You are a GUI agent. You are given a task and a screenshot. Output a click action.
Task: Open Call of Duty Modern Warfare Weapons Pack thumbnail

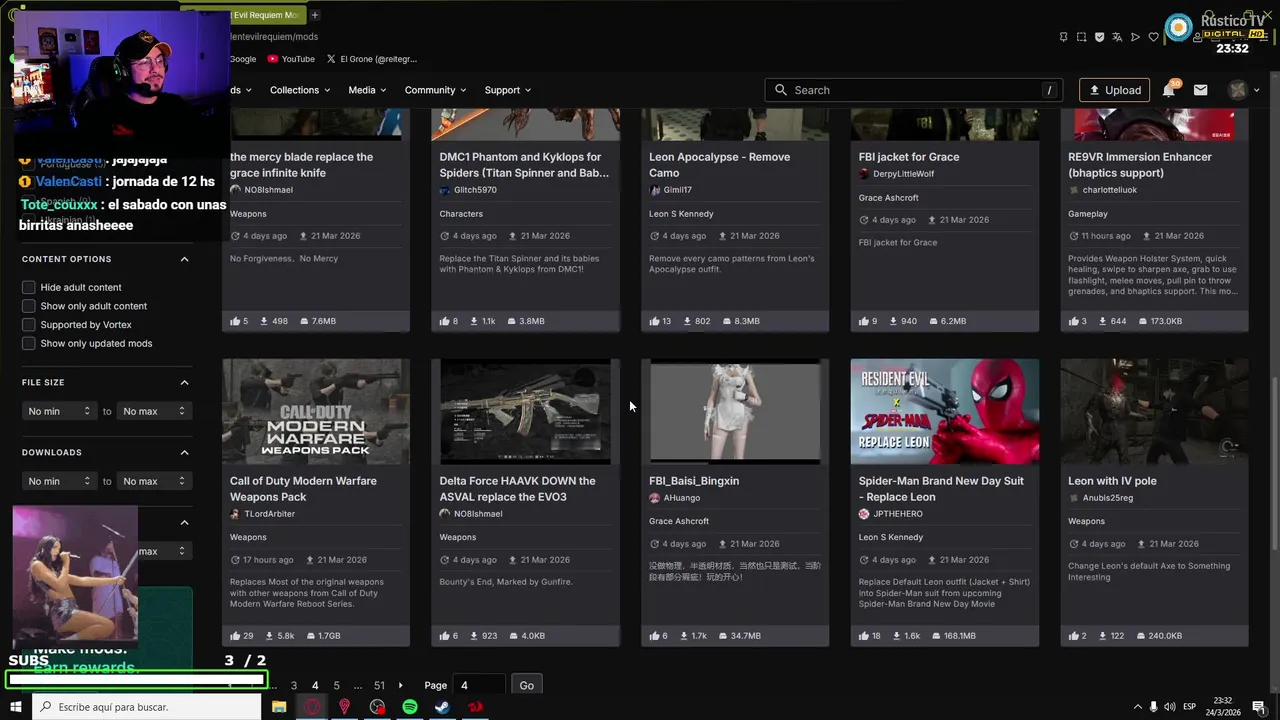(316, 412)
